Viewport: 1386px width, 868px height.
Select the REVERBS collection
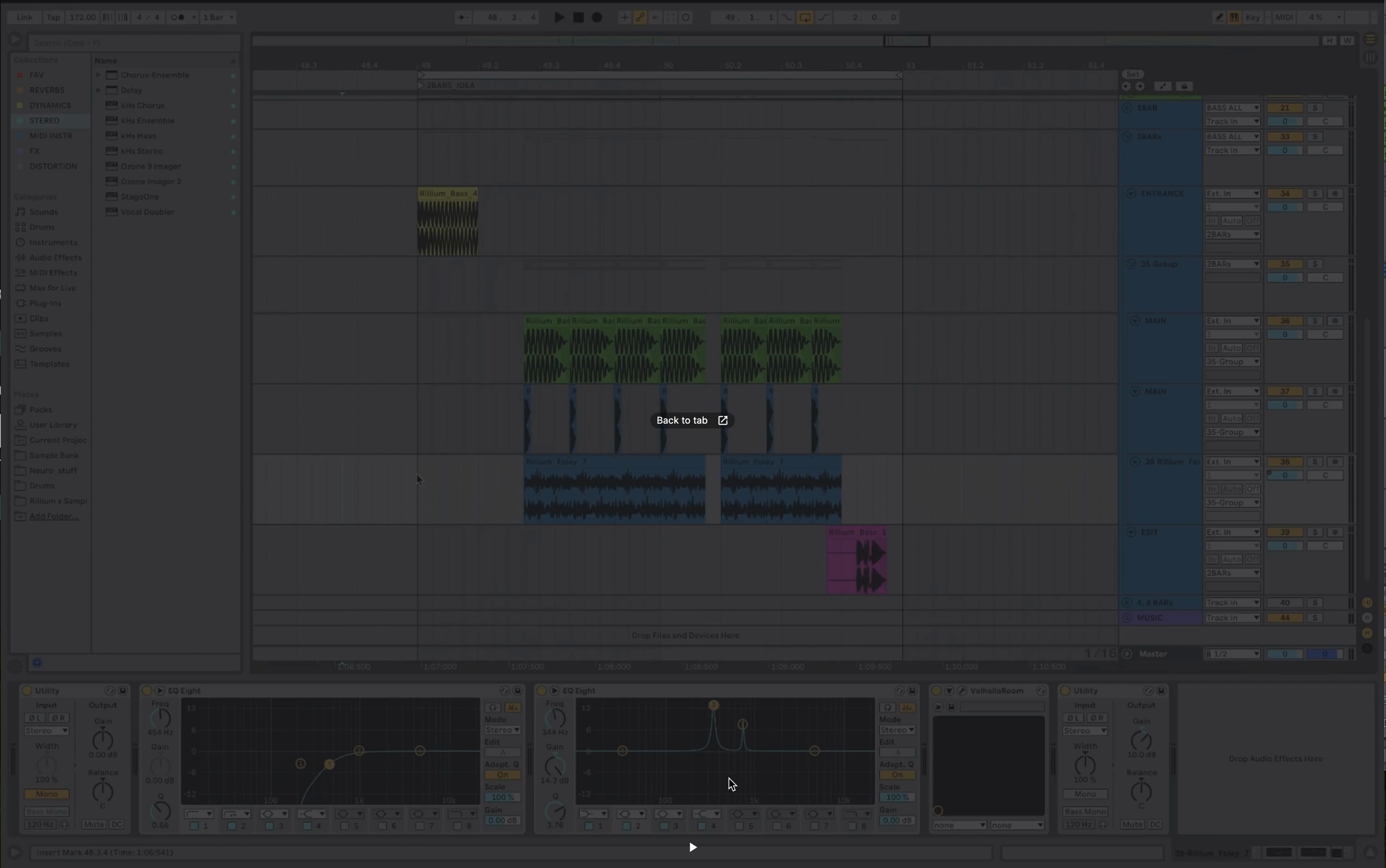tap(47, 90)
